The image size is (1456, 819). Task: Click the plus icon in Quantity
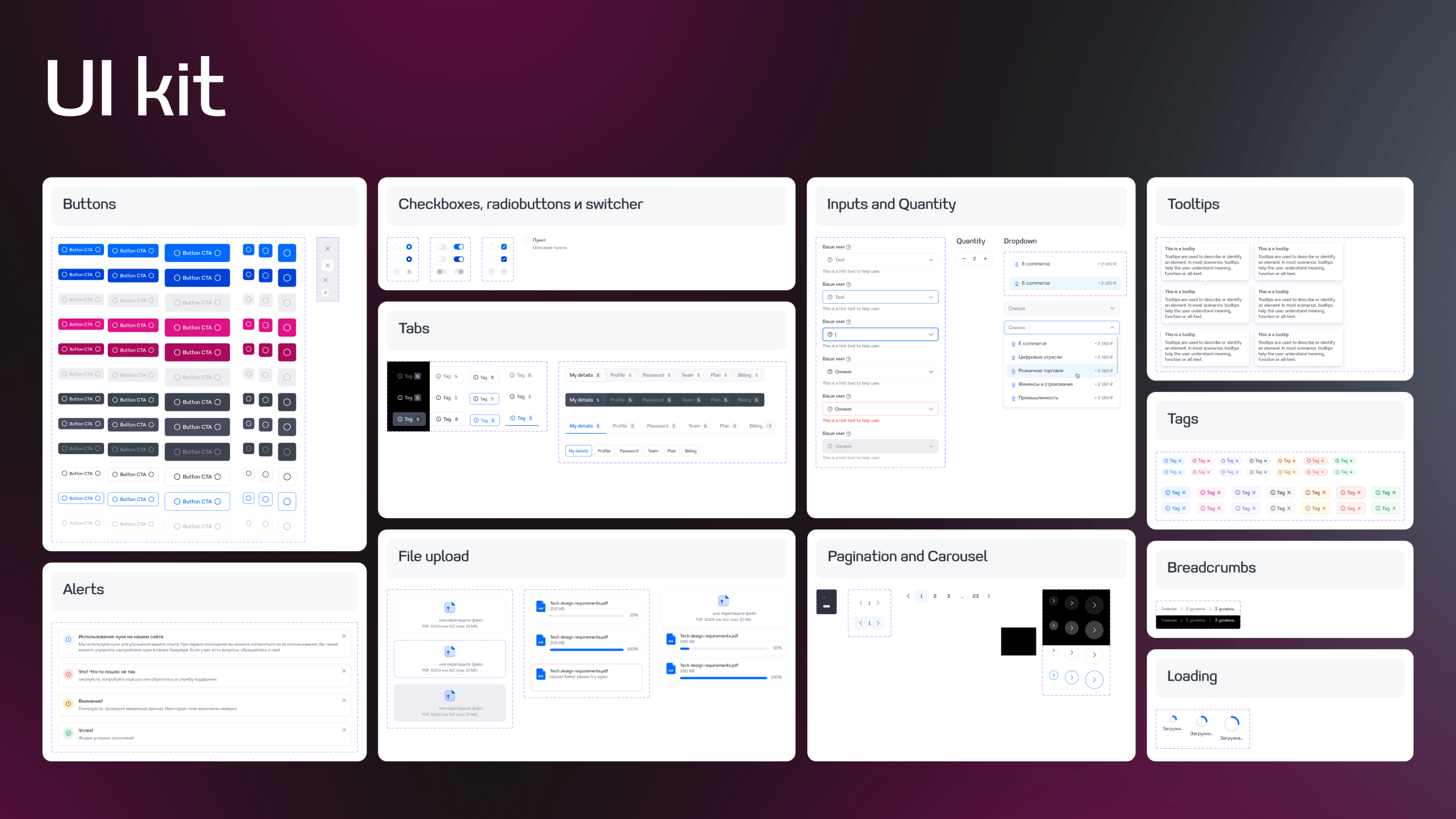tap(985, 259)
